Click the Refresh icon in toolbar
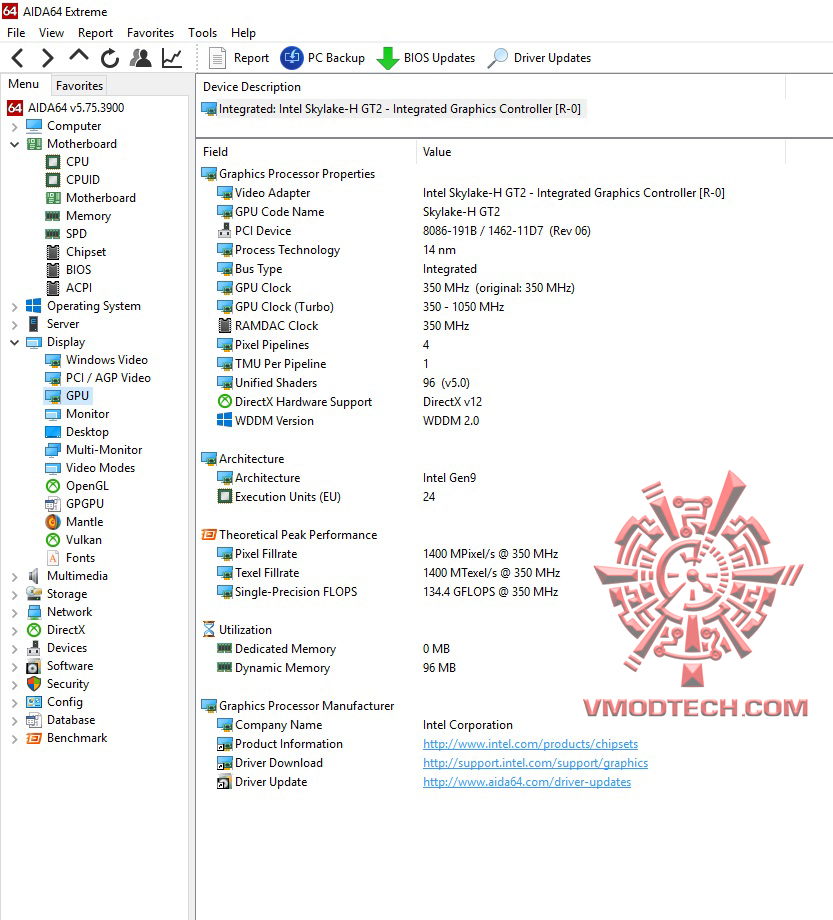Screen dimensions: 833x920 (110, 58)
